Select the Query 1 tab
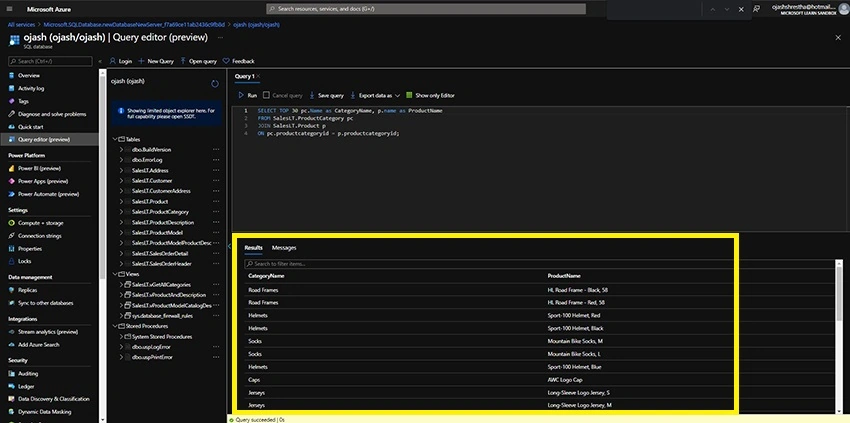This screenshot has width=850, height=423. pyautogui.click(x=244, y=76)
